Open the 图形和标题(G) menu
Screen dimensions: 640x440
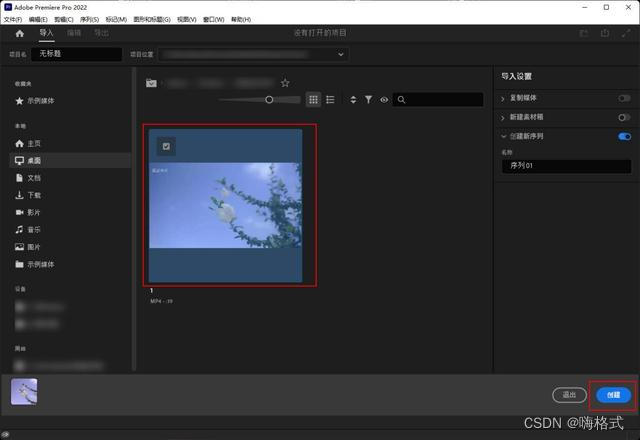(152, 19)
